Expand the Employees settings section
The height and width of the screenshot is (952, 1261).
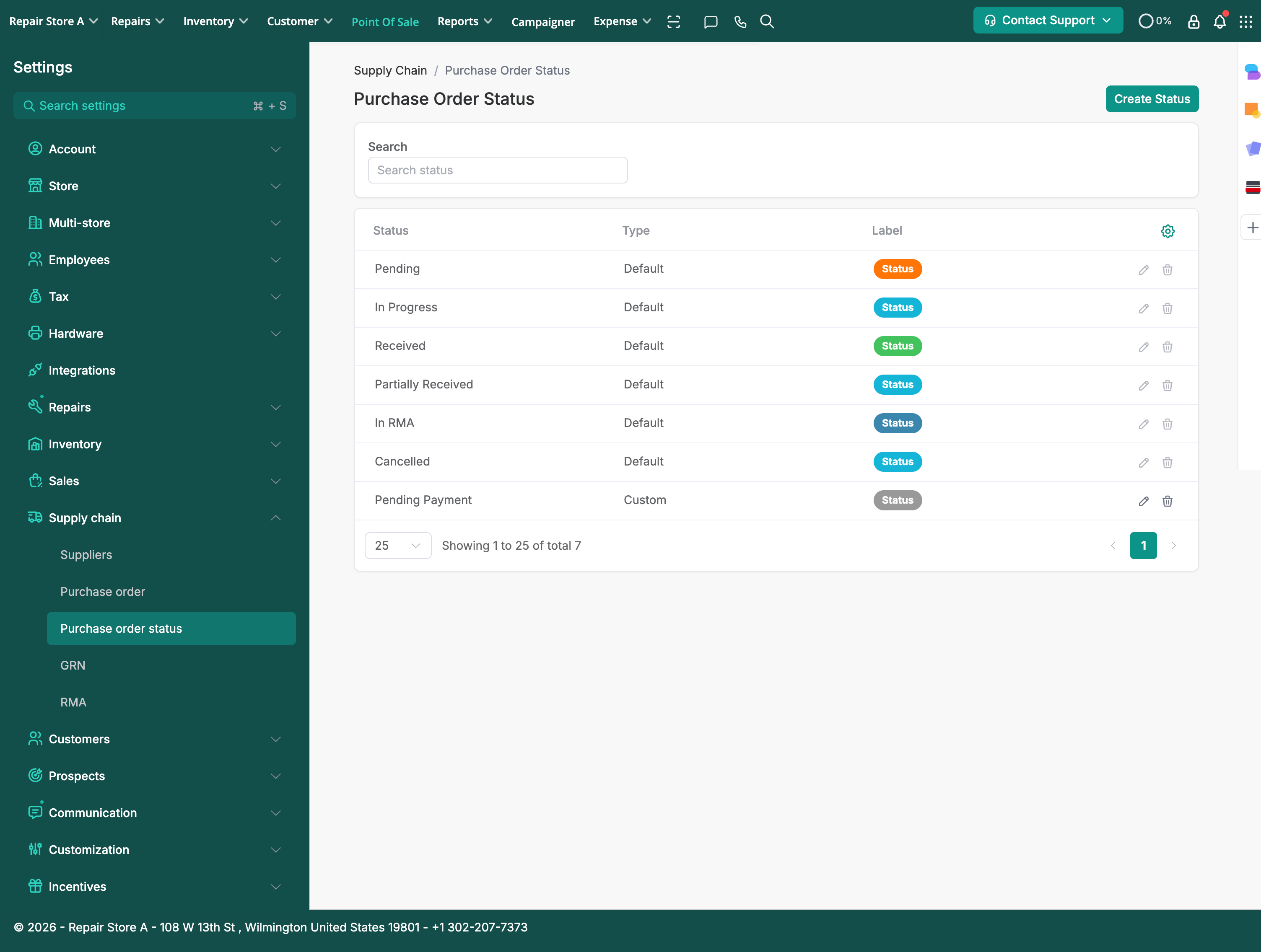pos(275,260)
